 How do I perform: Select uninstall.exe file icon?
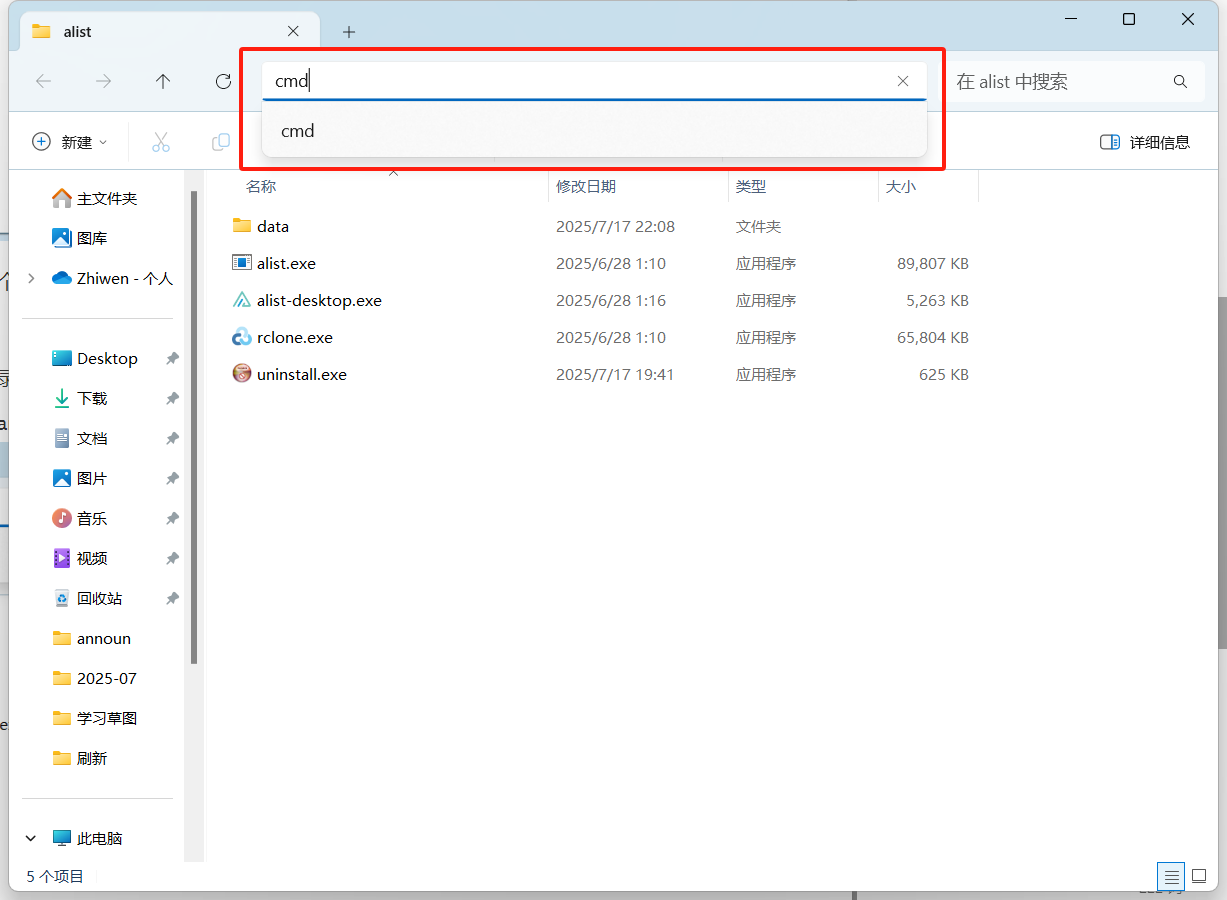(242, 374)
